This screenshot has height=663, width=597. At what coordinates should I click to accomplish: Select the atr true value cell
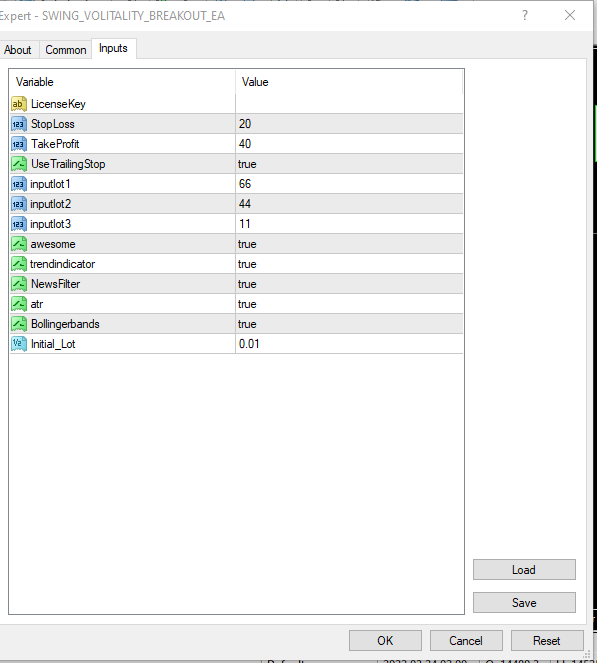pyautogui.click(x=349, y=304)
